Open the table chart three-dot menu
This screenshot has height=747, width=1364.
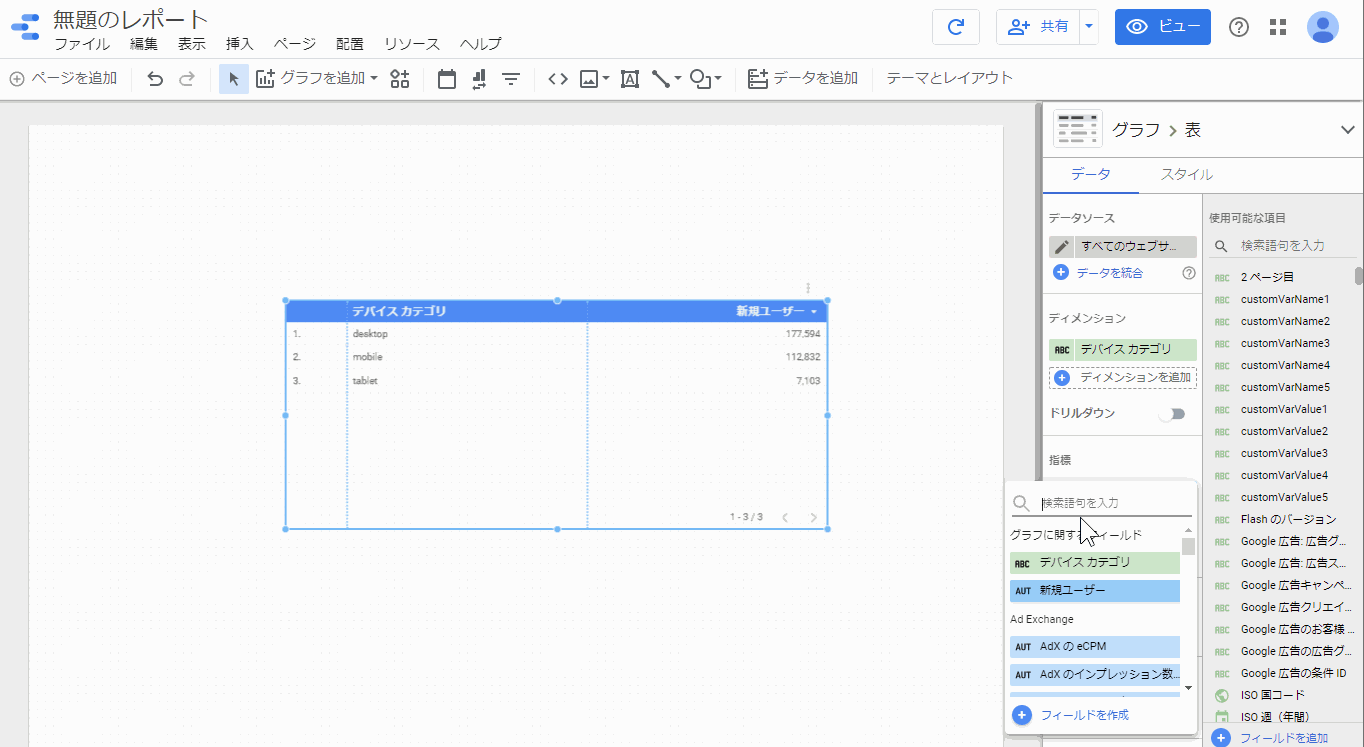coord(808,288)
